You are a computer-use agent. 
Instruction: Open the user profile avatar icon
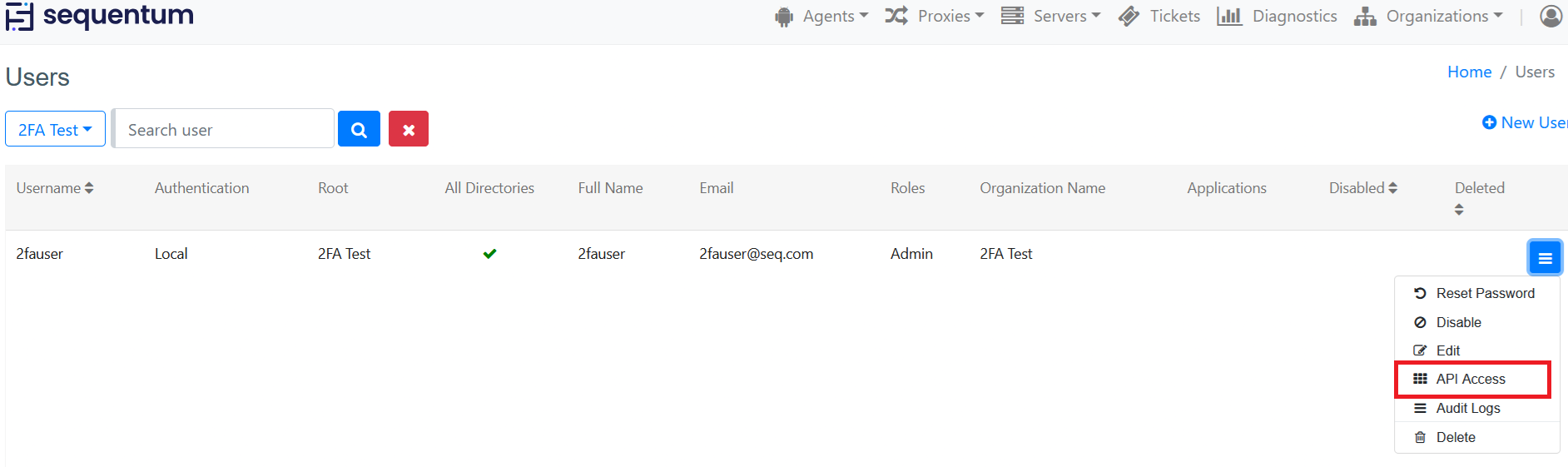1551,16
